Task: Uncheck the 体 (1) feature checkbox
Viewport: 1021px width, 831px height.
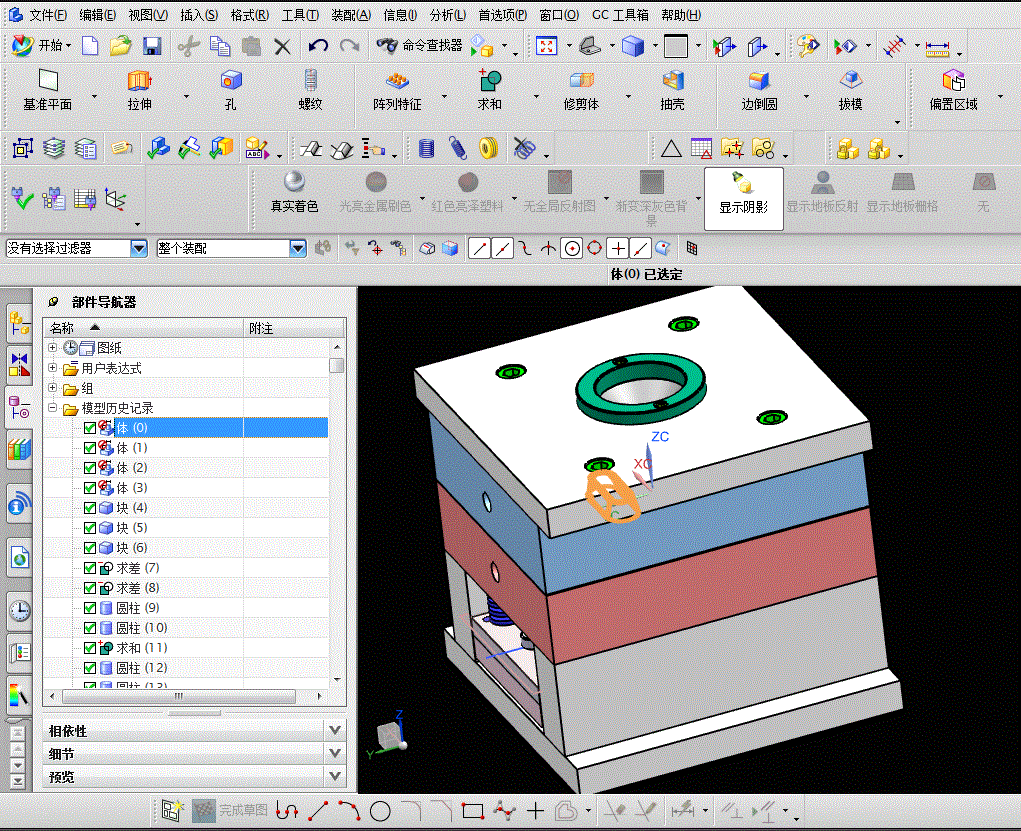Action: [x=90, y=448]
